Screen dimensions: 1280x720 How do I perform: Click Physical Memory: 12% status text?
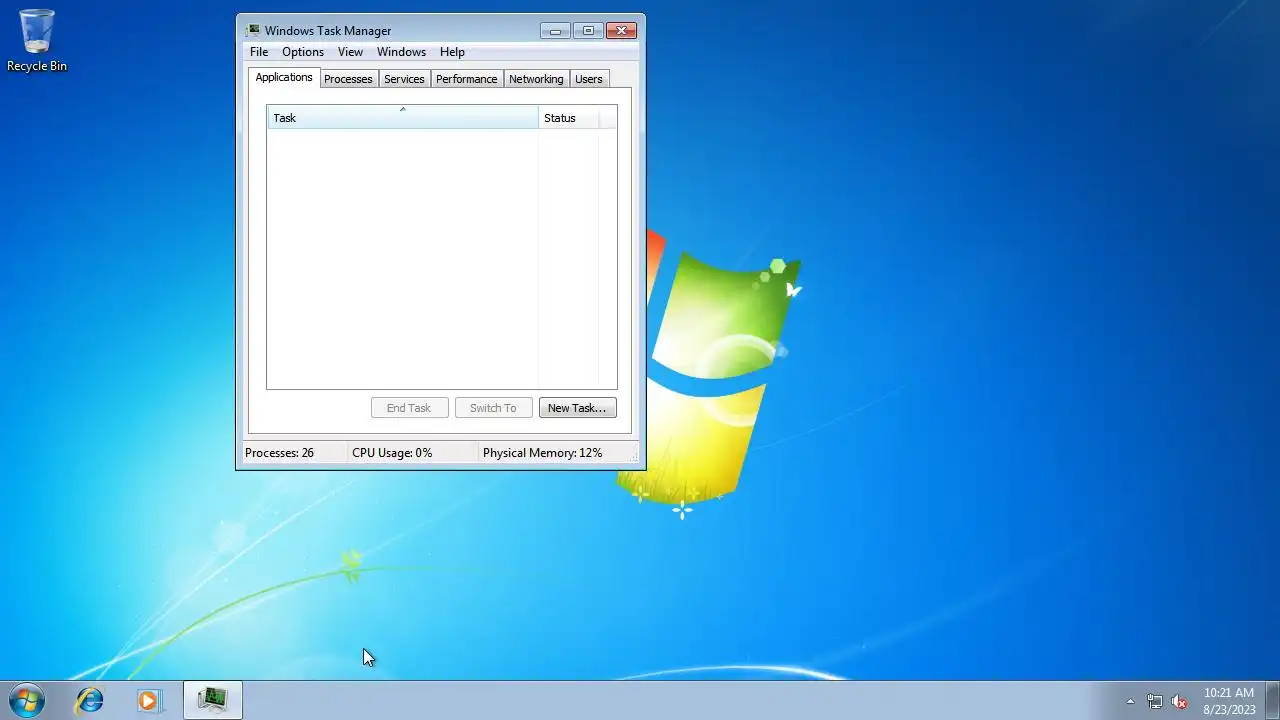coord(543,453)
